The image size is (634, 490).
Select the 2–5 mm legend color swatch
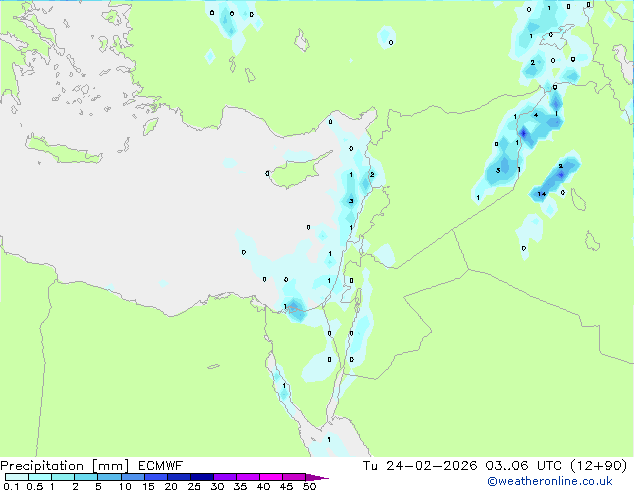point(86,477)
